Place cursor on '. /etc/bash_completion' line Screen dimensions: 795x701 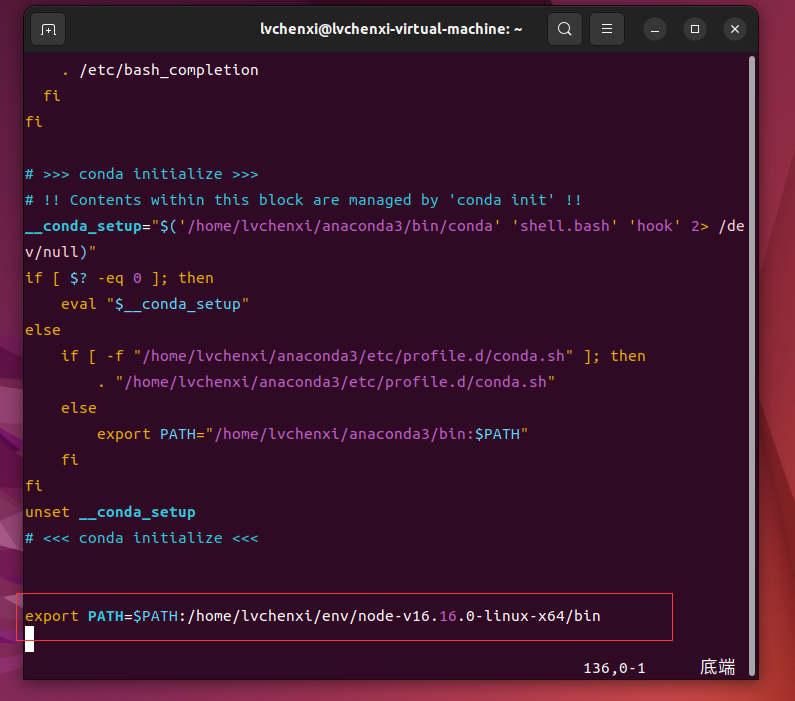(x=159, y=70)
